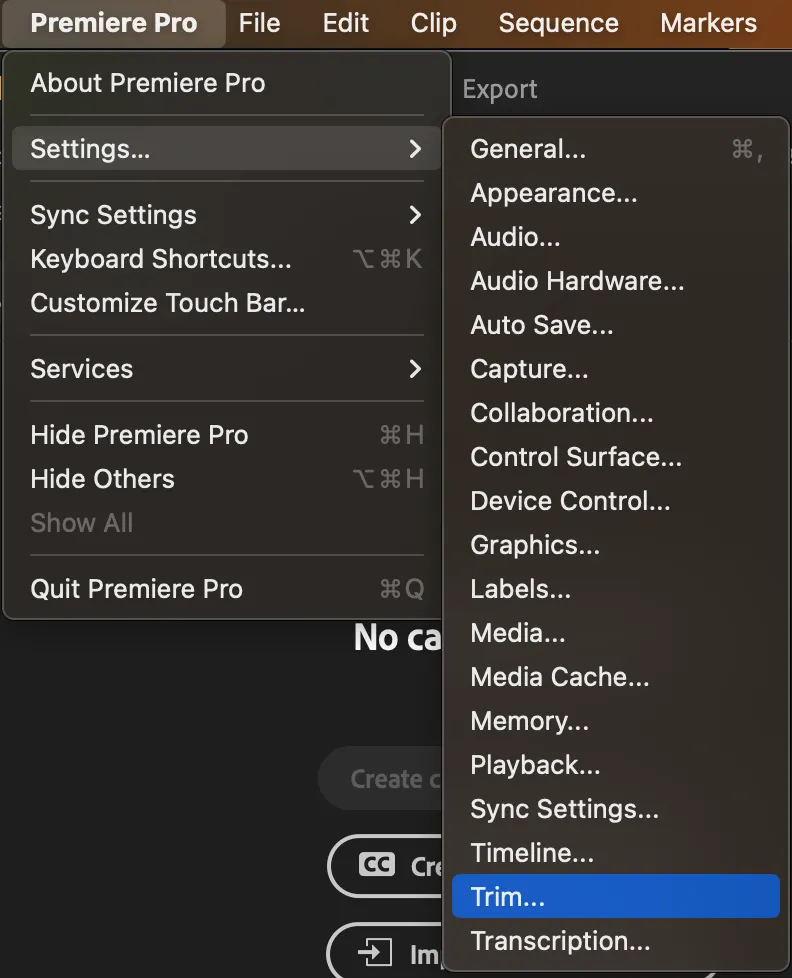Click the CC captions icon
This screenshot has width=792, height=978.
click(377, 864)
